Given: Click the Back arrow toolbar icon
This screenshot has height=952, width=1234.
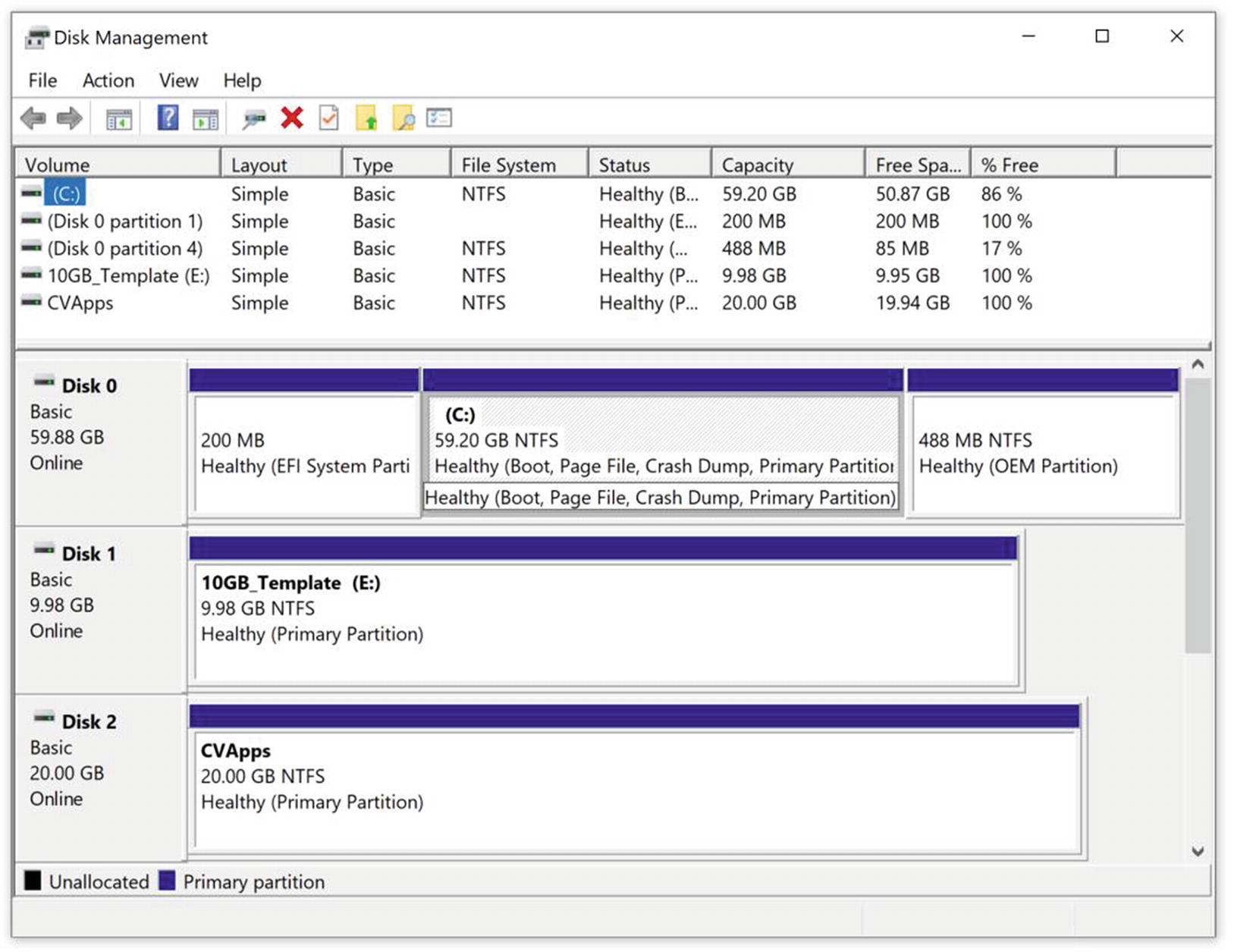Looking at the screenshot, I should 33,118.
